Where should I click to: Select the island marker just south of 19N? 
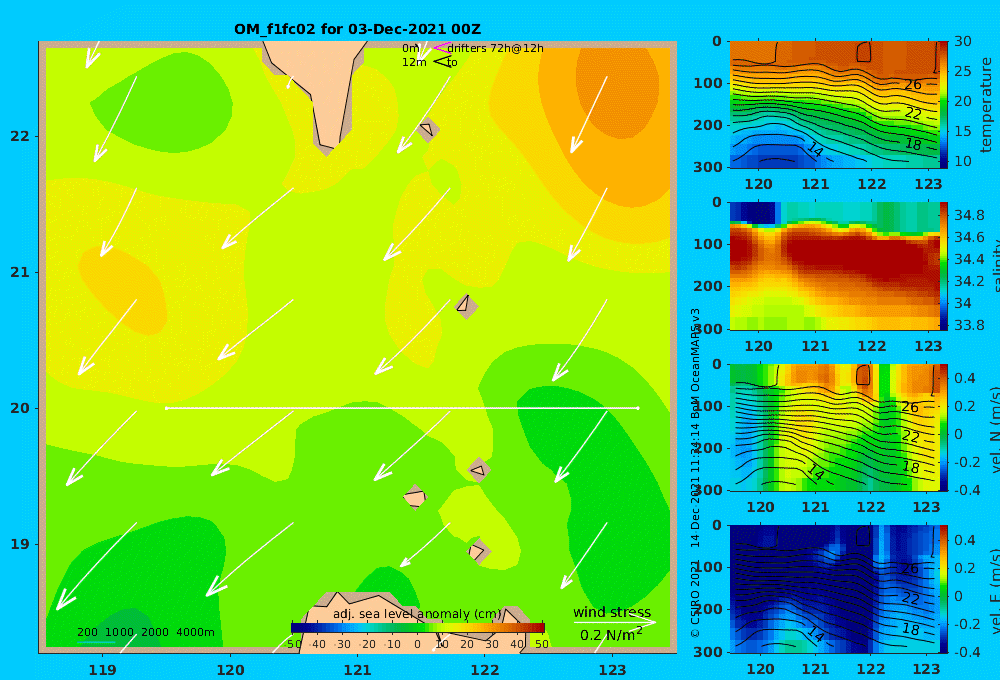(x=479, y=551)
